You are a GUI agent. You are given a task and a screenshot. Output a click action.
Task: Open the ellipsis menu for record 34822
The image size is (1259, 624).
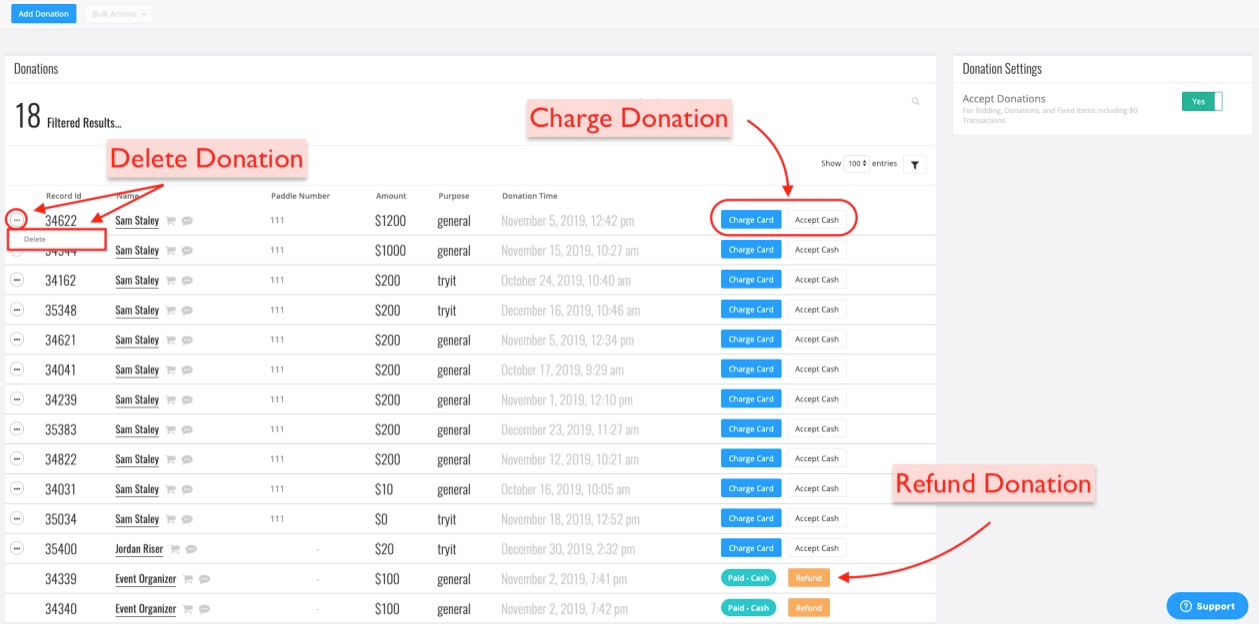click(x=17, y=459)
